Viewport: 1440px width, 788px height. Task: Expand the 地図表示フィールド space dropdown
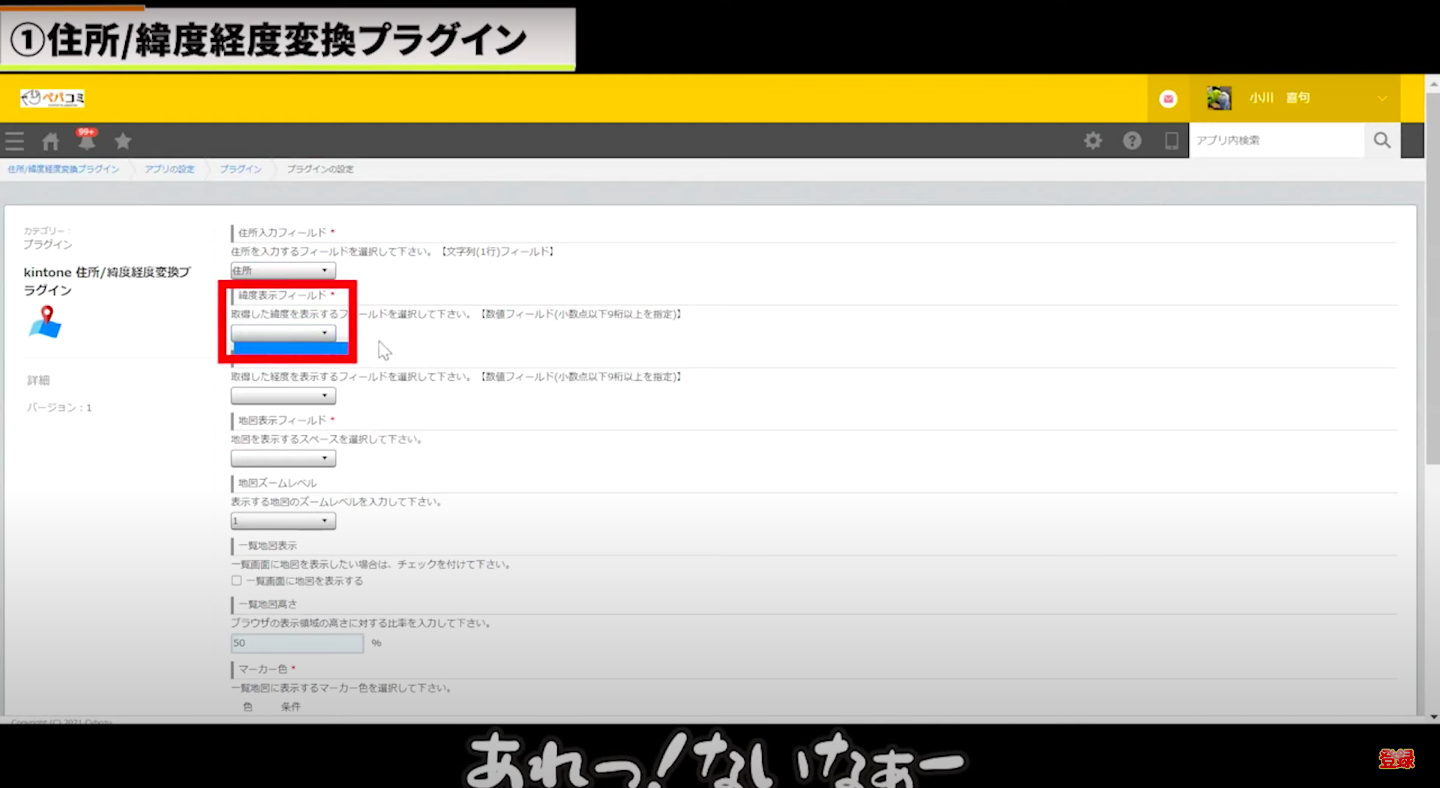283,459
